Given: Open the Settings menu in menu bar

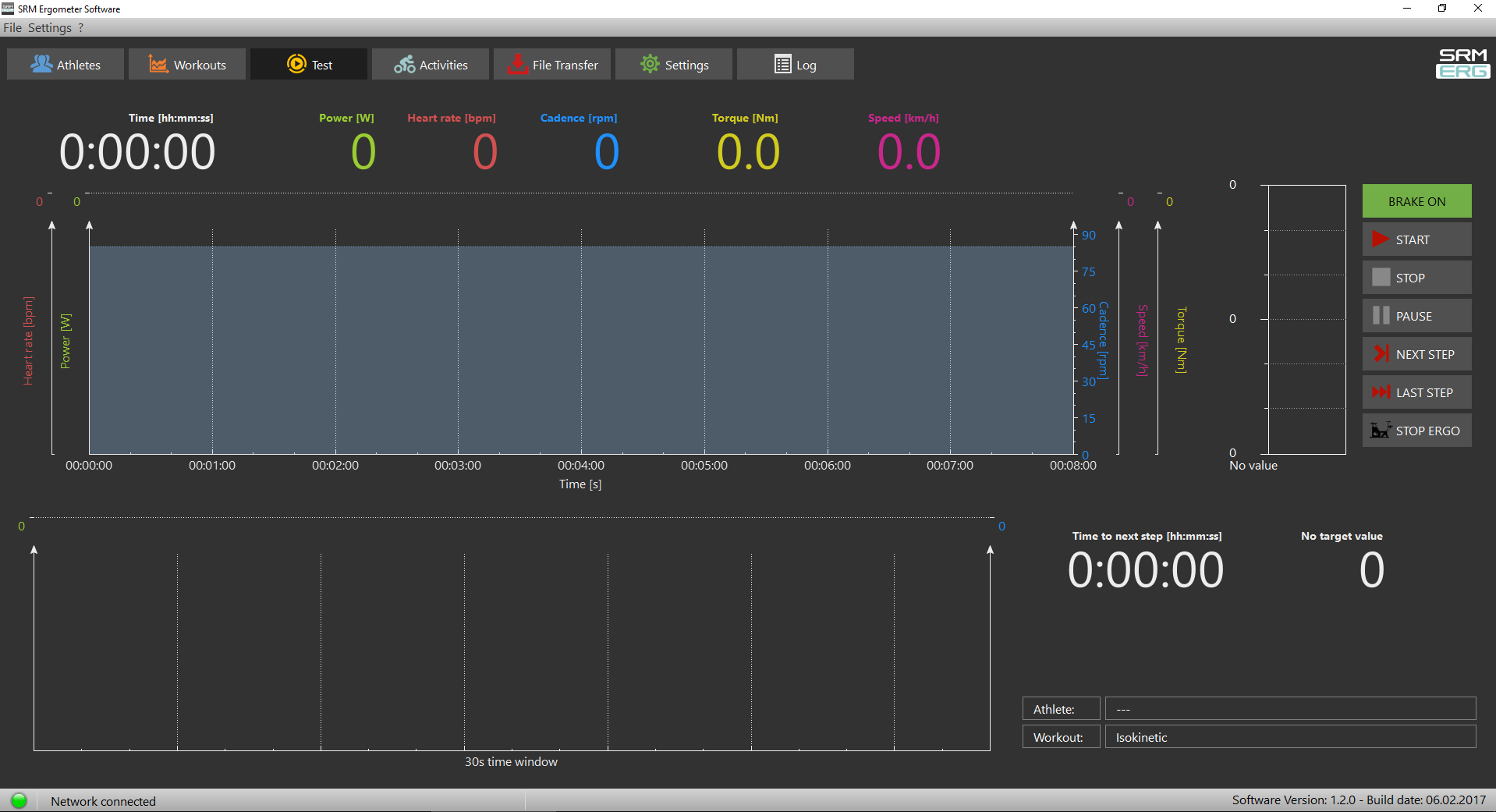Looking at the screenshot, I should click(50, 27).
